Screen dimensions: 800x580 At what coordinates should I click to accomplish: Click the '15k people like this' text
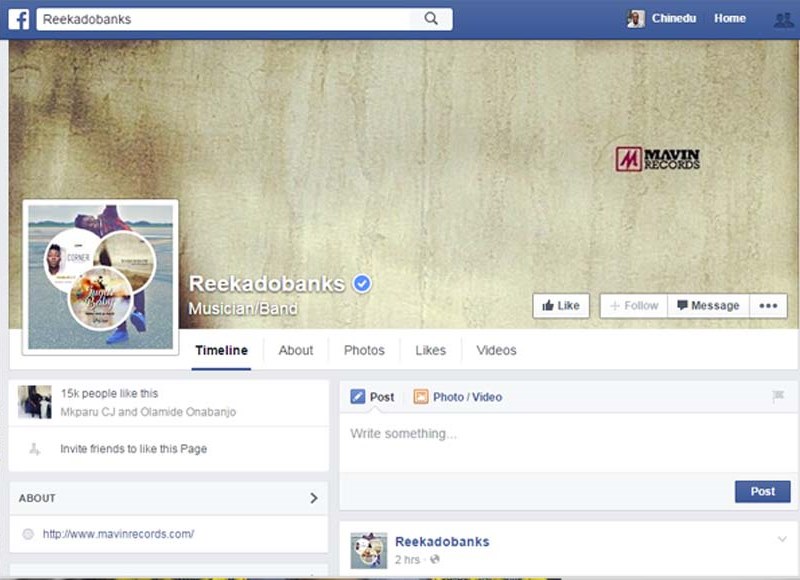click(110, 393)
